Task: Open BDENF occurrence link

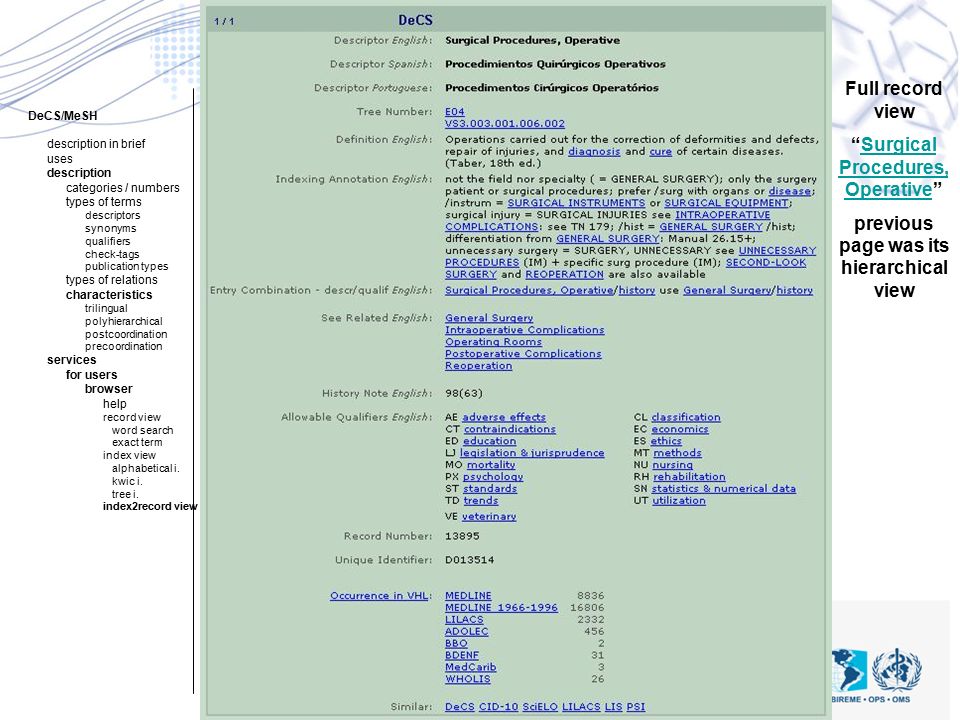Action: pos(462,655)
